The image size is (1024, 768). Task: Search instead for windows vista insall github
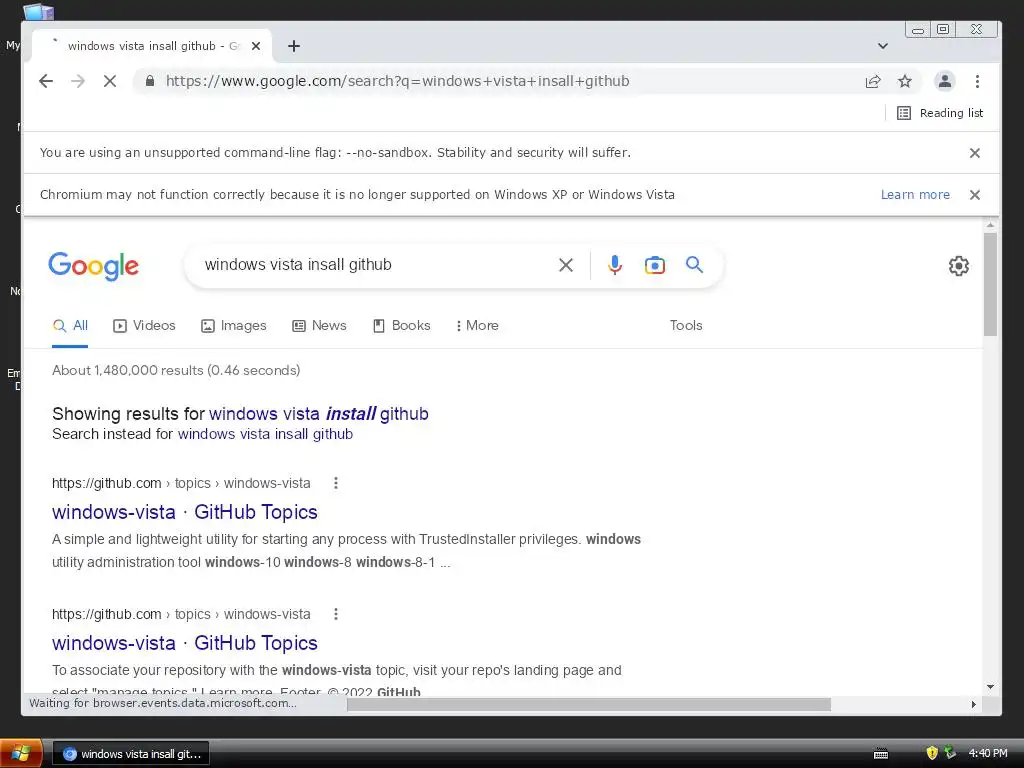265,434
